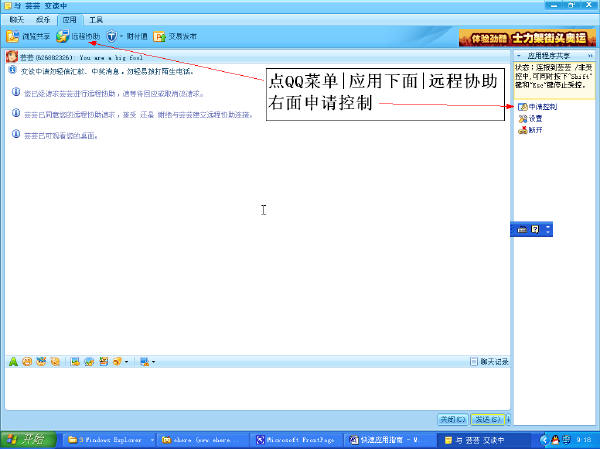
Task: Click the Windows 开始 Start button
Action: [29, 439]
